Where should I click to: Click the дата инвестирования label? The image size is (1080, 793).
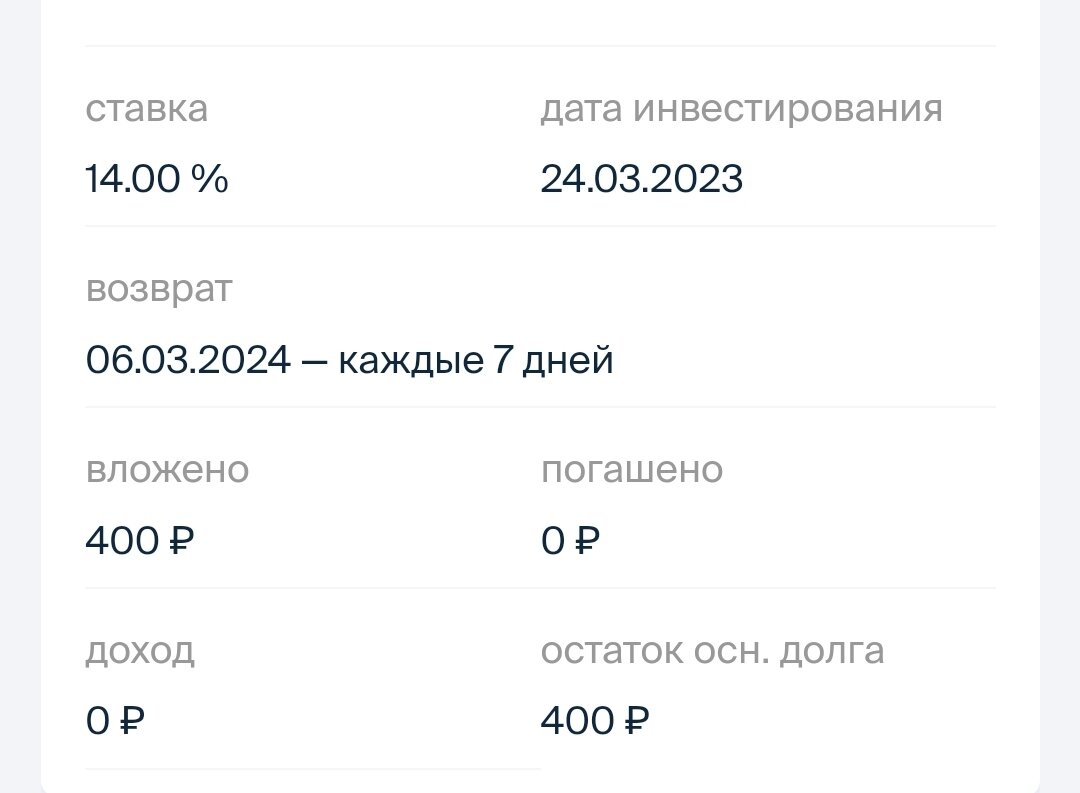click(740, 109)
